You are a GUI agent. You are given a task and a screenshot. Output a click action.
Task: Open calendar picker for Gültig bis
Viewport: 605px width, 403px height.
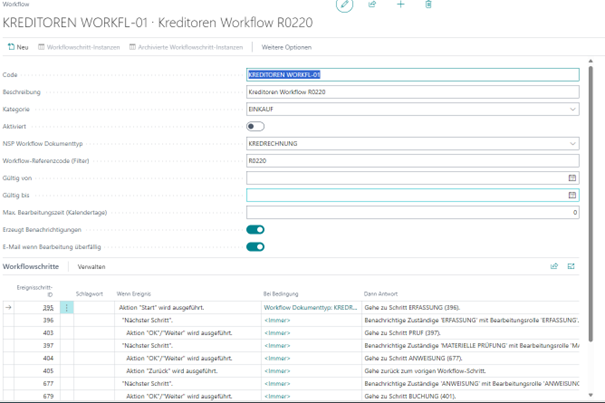[x=572, y=195]
